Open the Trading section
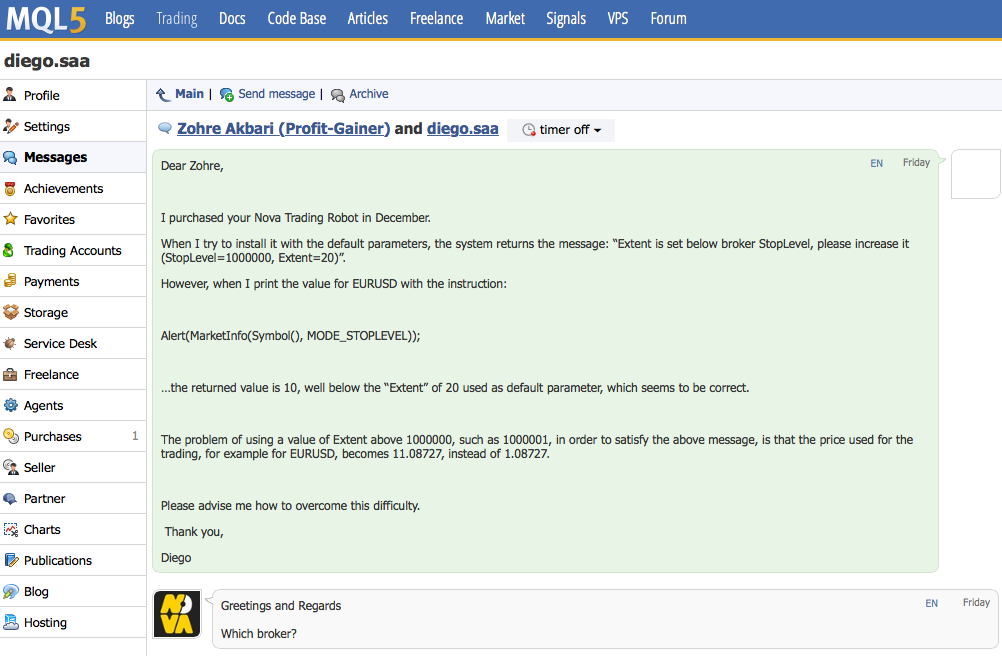The height and width of the screenshot is (656, 1002). [x=176, y=19]
